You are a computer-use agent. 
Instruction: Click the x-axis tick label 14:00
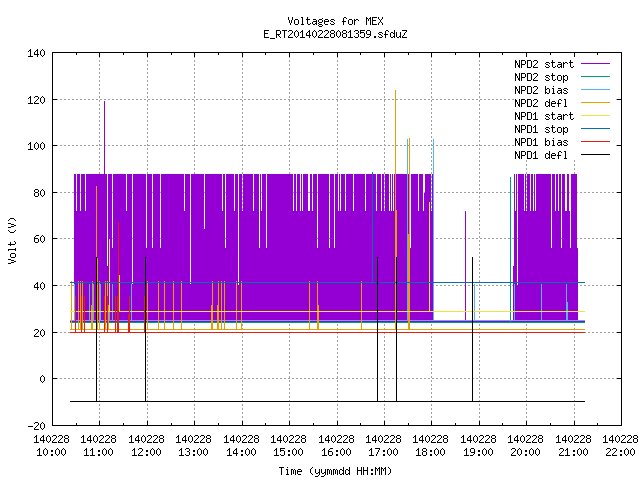tap(241, 452)
